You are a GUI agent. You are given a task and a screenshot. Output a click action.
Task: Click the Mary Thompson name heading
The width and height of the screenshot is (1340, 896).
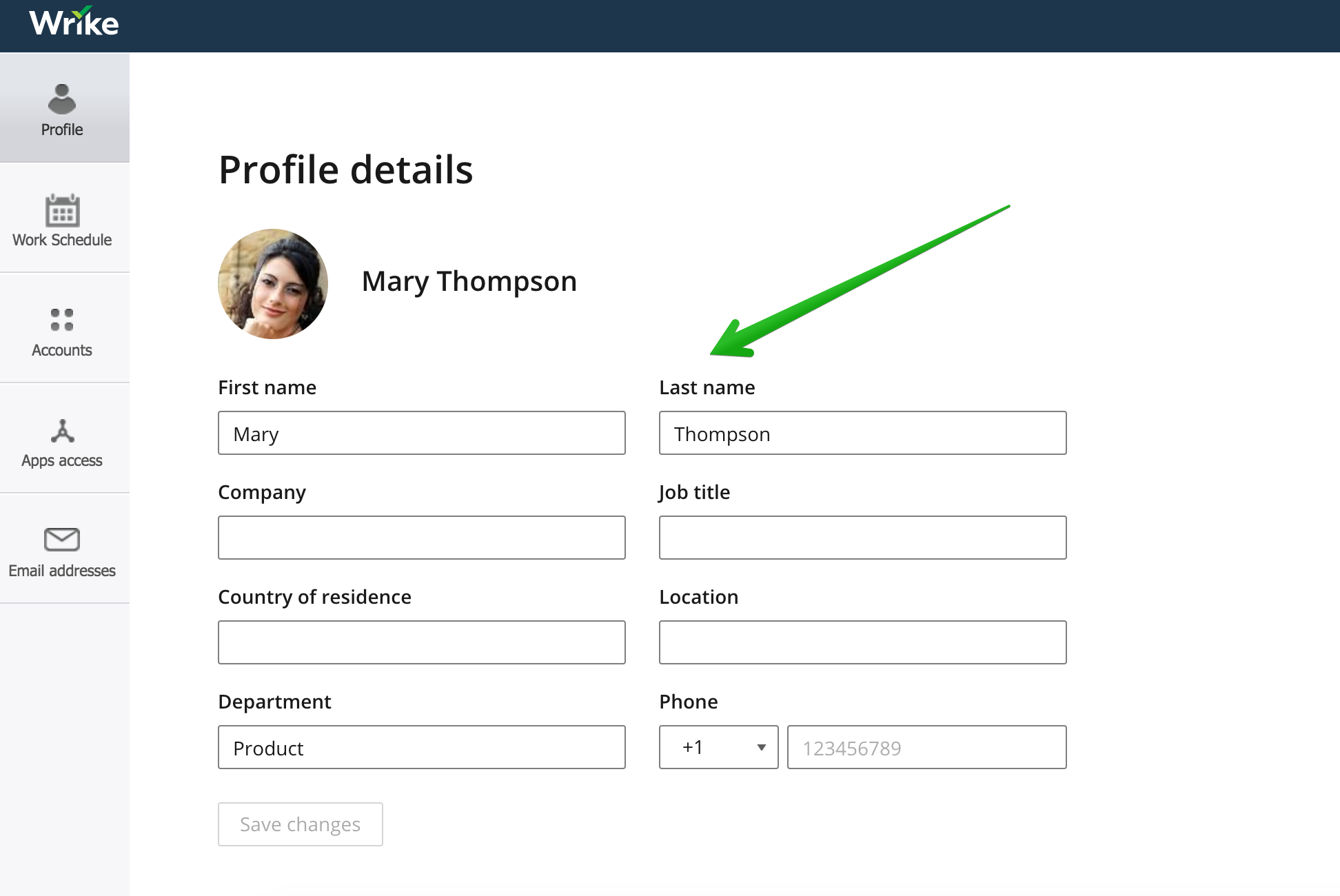pos(469,281)
